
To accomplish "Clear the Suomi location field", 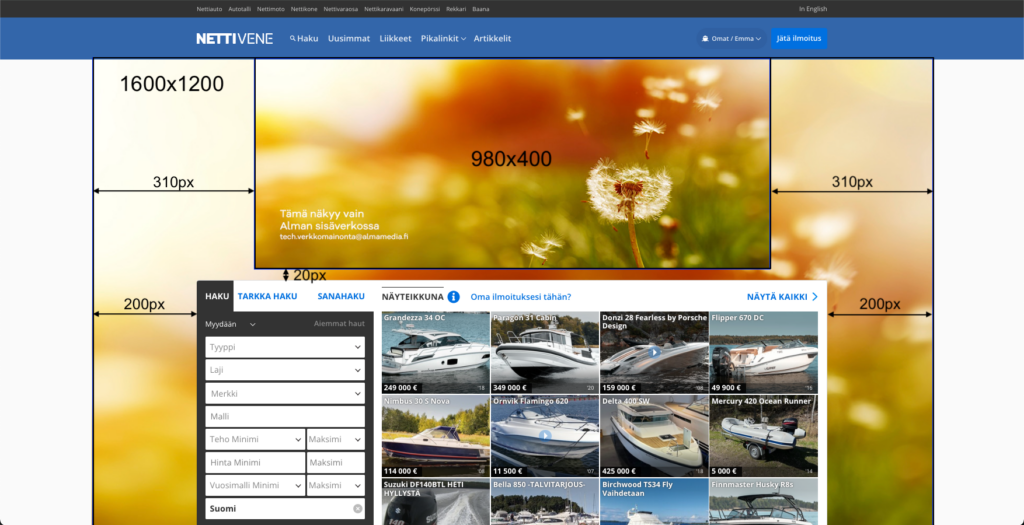I will pyautogui.click(x=358, y=509).
